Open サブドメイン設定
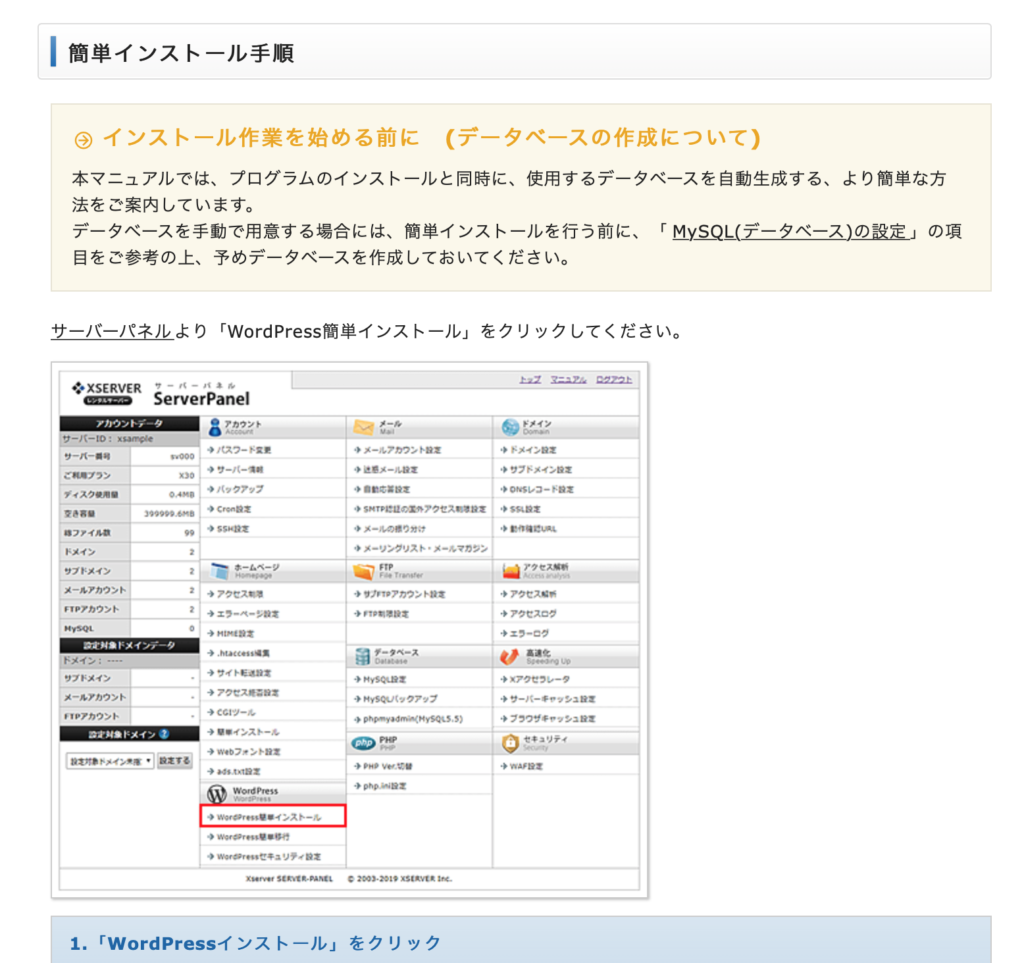 [541, 469]
